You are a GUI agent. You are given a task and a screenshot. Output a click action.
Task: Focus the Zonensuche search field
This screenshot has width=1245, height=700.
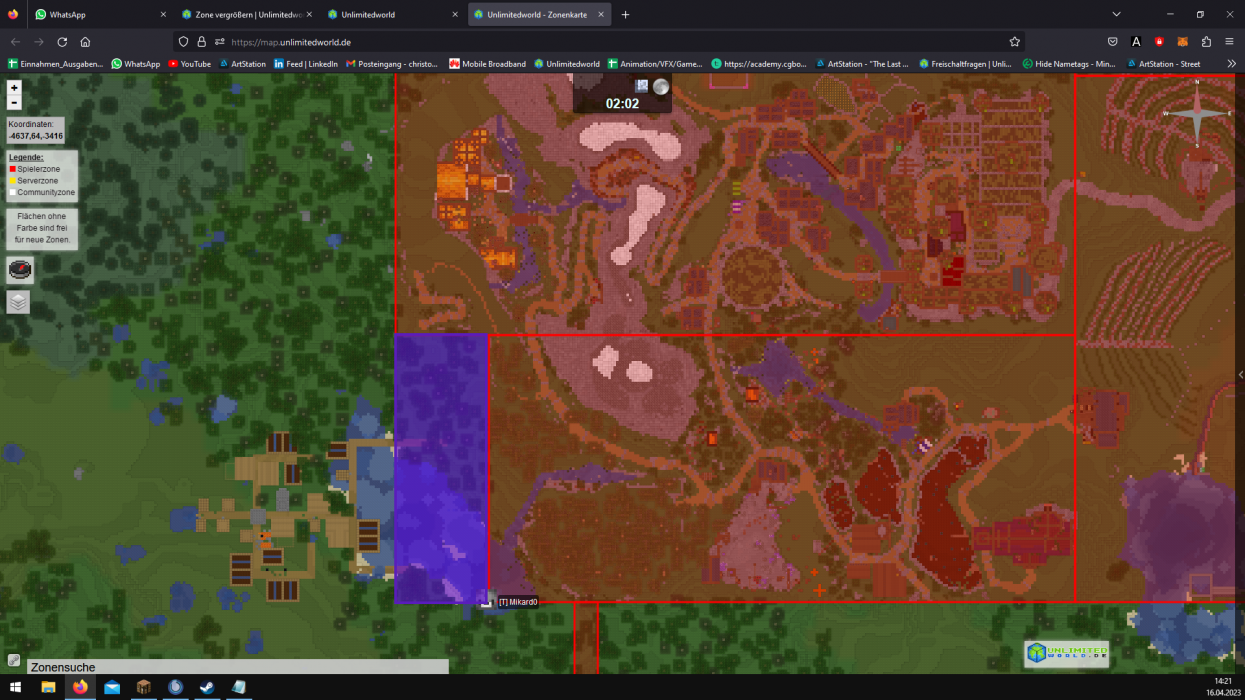(238, 667)
